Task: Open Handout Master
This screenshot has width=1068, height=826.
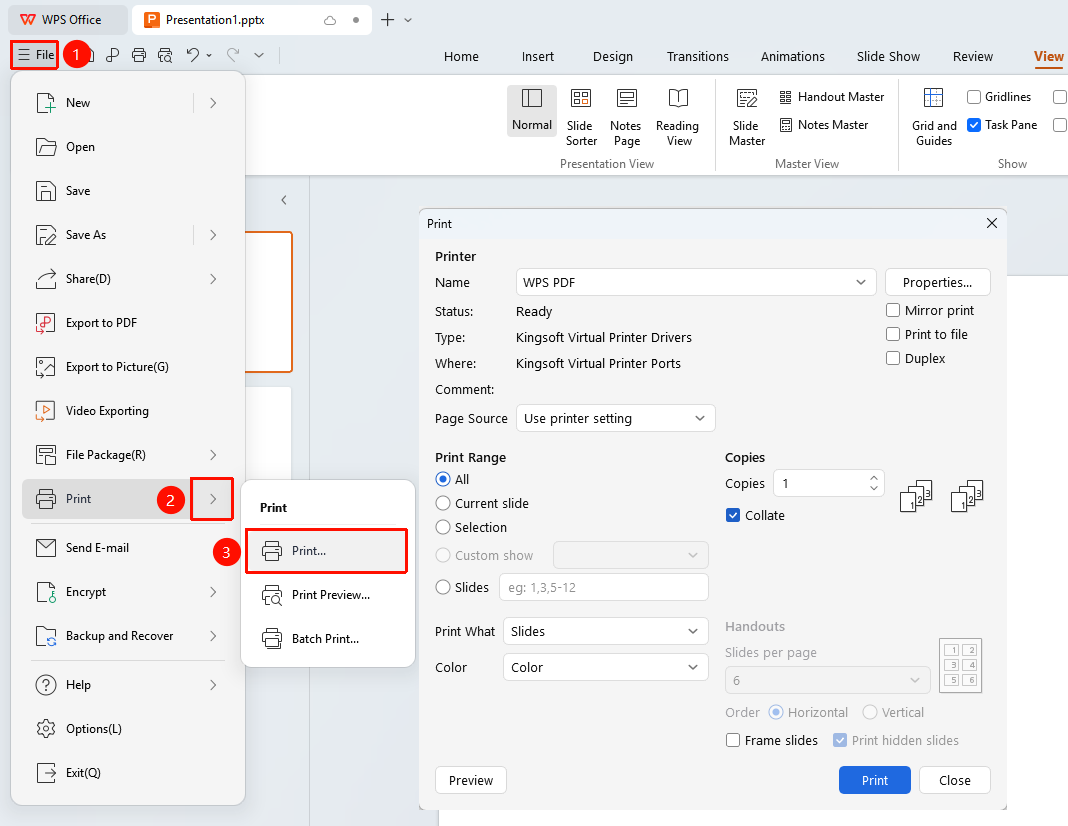Action: click(832, 97)
